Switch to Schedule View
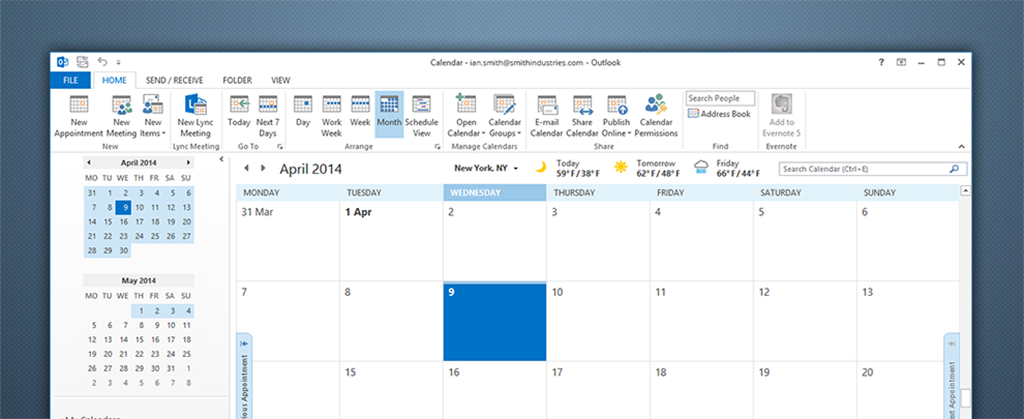 coord(421,116)
